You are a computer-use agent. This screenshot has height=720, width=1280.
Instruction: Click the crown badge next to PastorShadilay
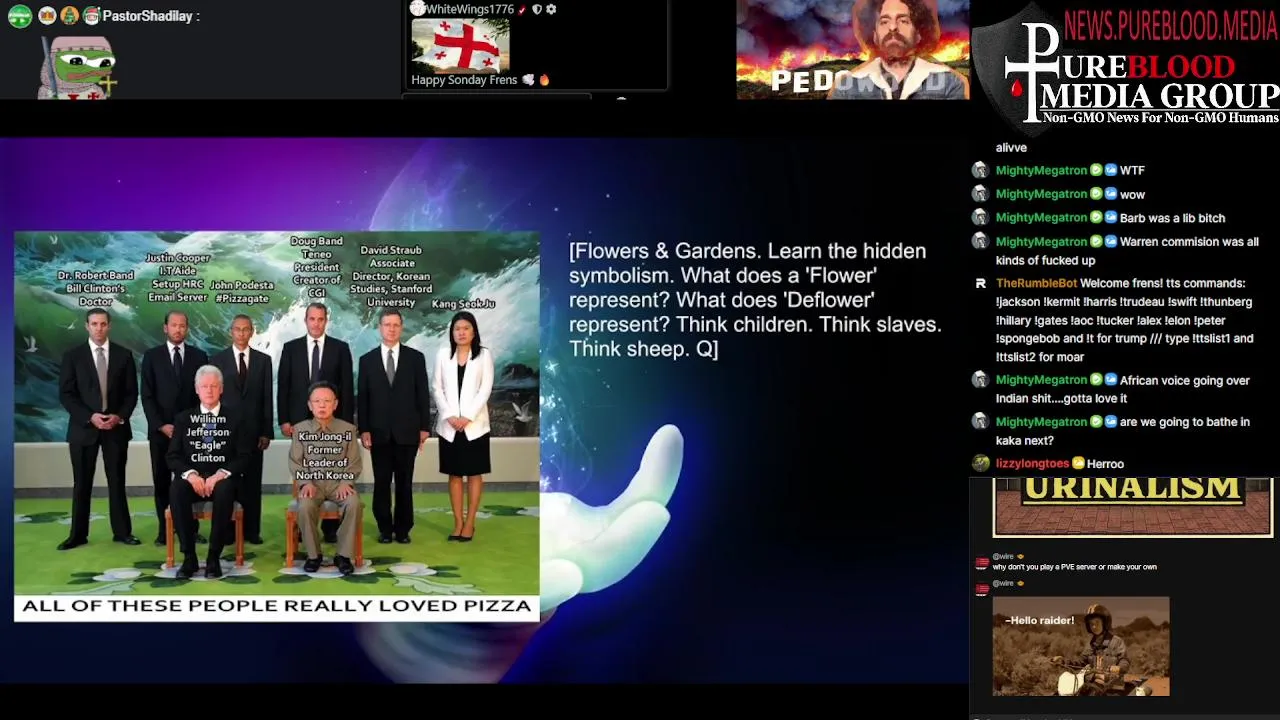[47, 16]
